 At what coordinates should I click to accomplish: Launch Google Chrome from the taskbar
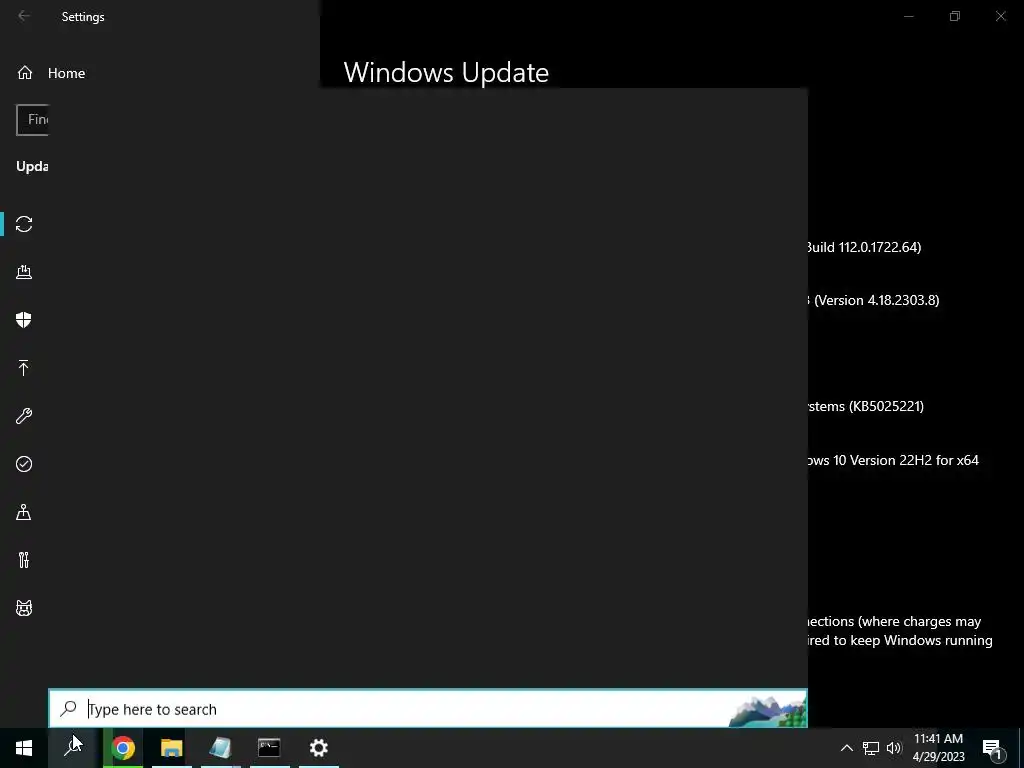(x=123, y=748)
